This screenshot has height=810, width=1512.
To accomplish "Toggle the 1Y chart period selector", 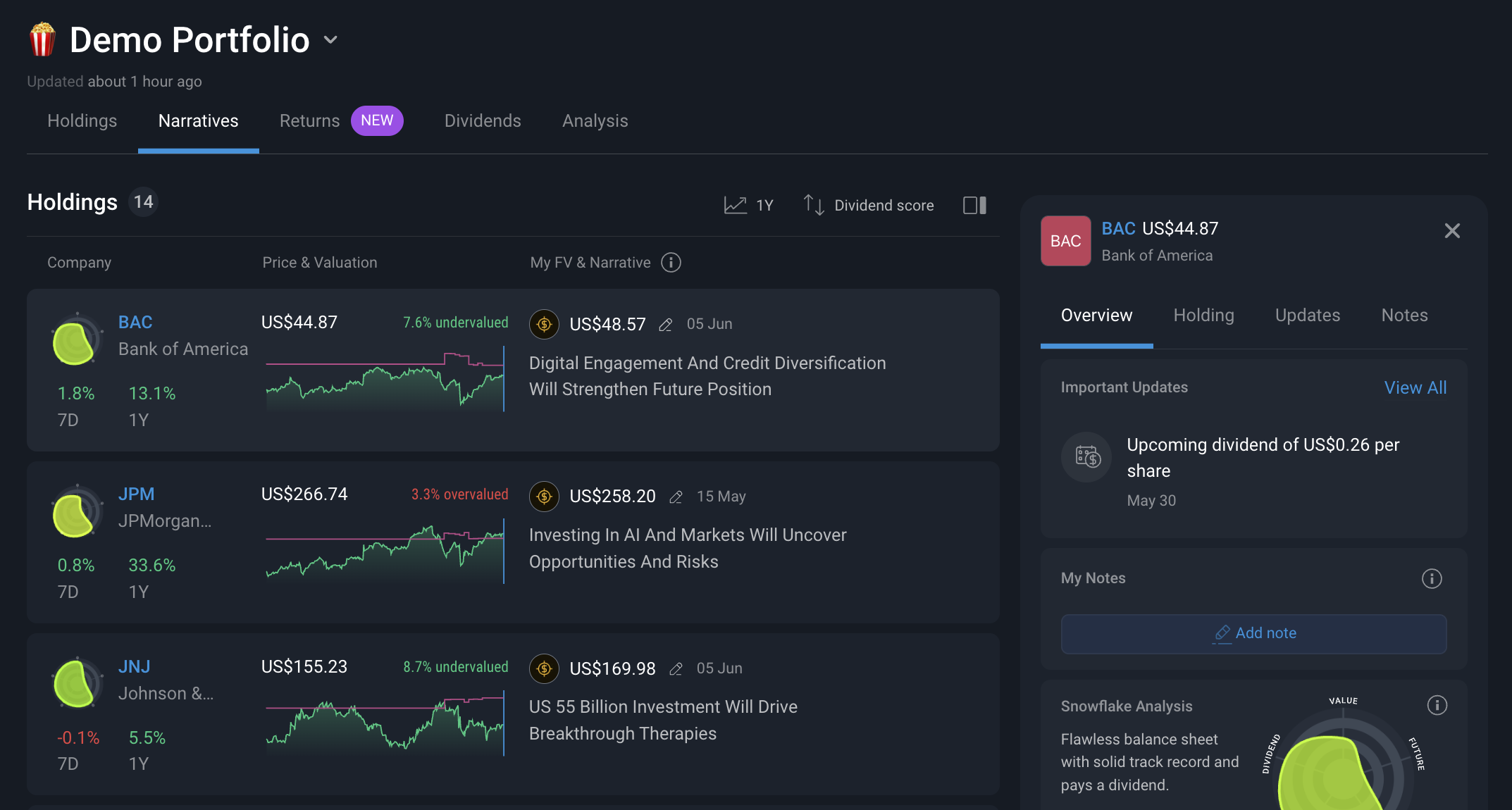I will click(749, 205).
